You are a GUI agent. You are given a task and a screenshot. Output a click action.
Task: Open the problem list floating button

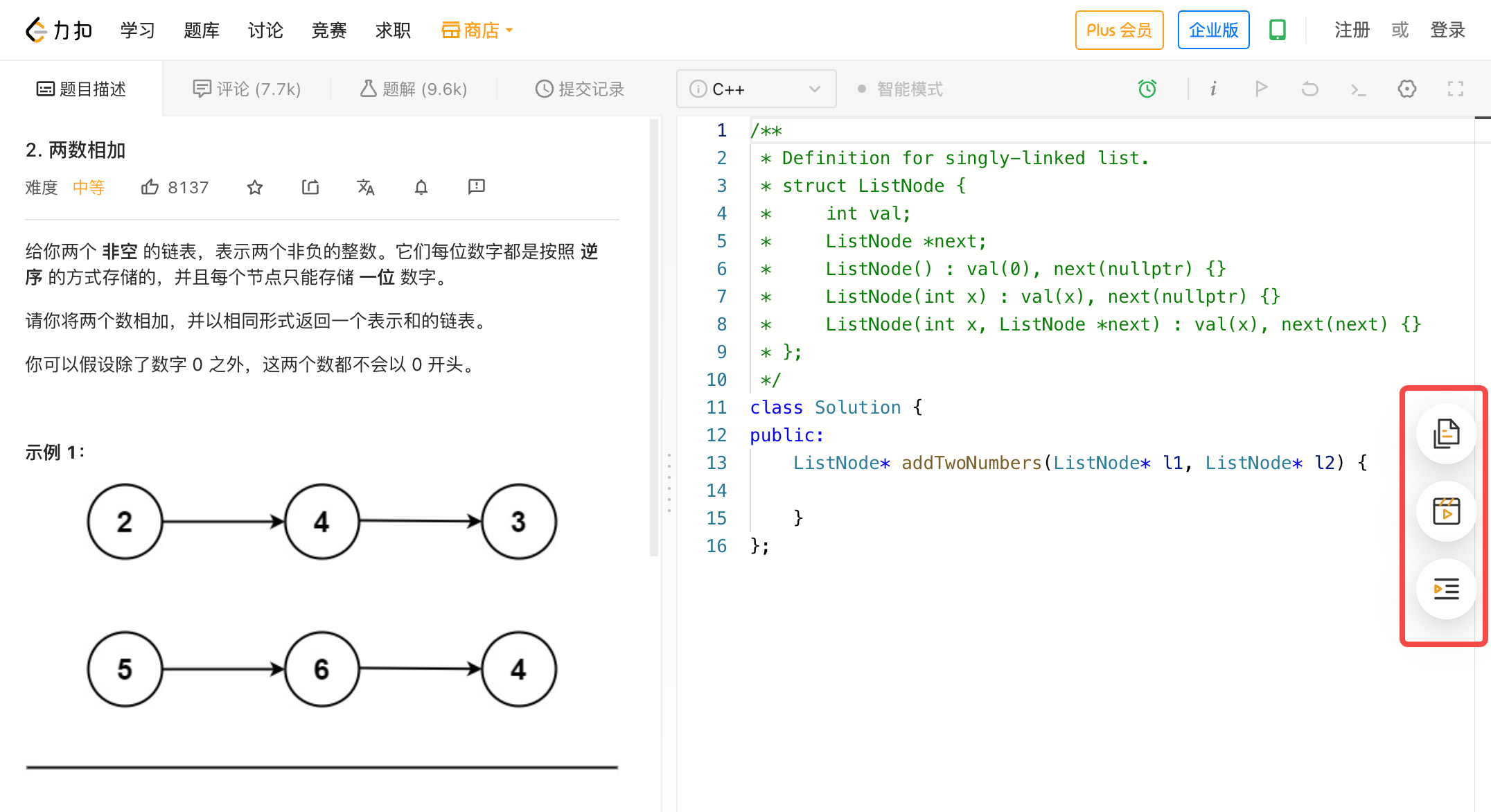[x=1446, y=589]
